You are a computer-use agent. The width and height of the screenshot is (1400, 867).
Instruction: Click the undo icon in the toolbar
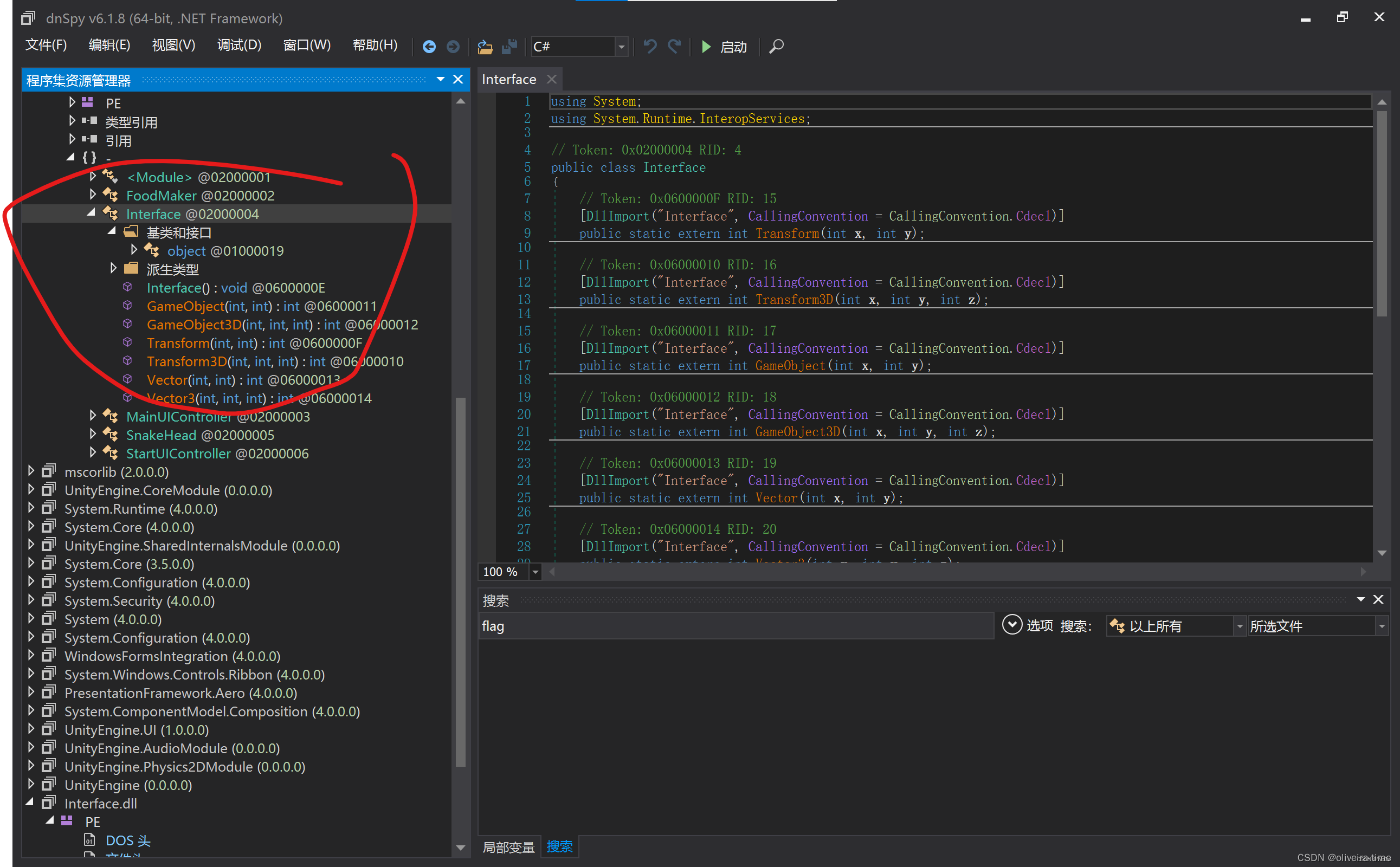click(x=650, y=47)
